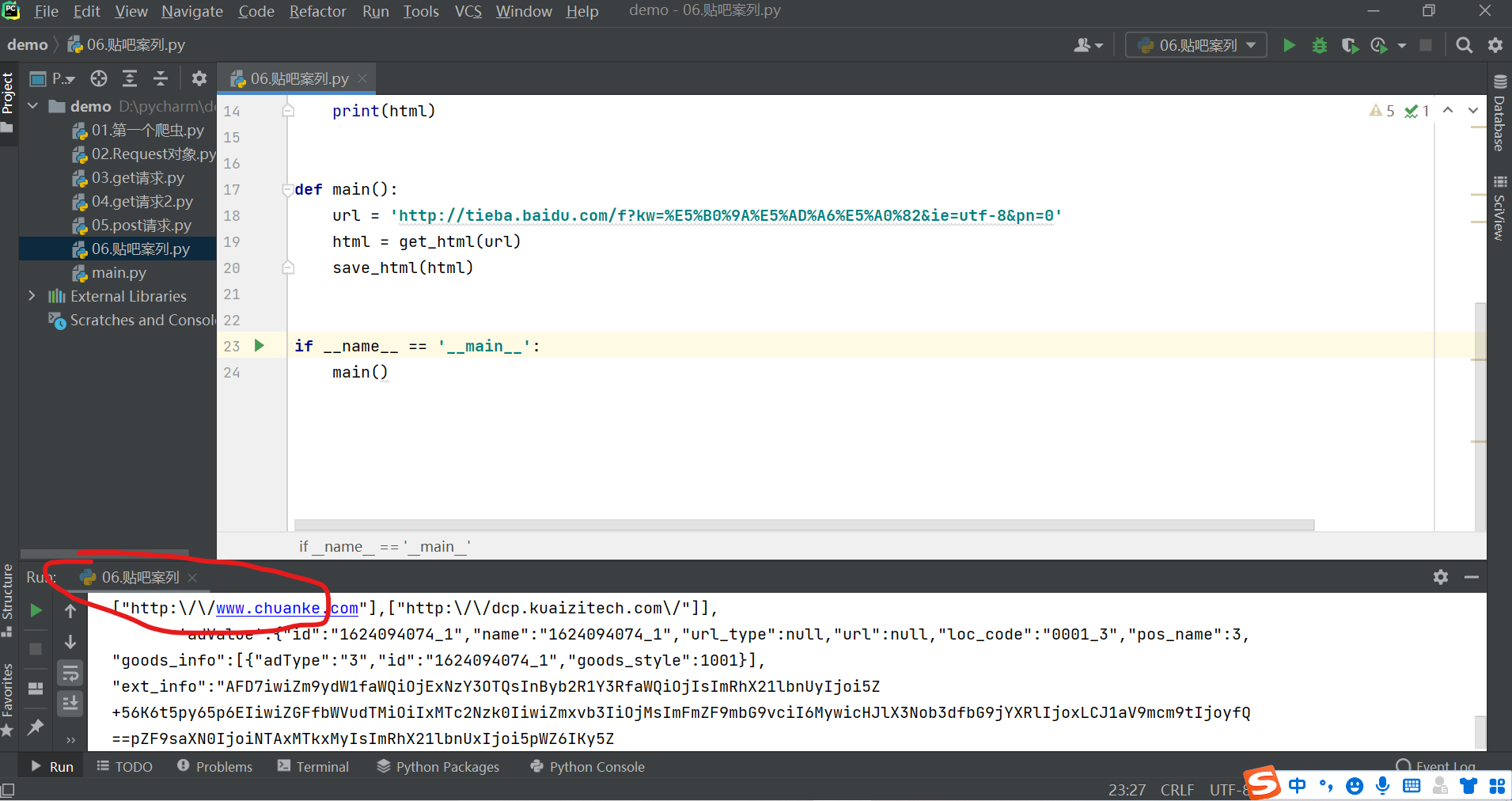Rerun the script in the Run panel
Viewport: 1512px width, 801px height.
pyautogui.click(x=36, y=610)
